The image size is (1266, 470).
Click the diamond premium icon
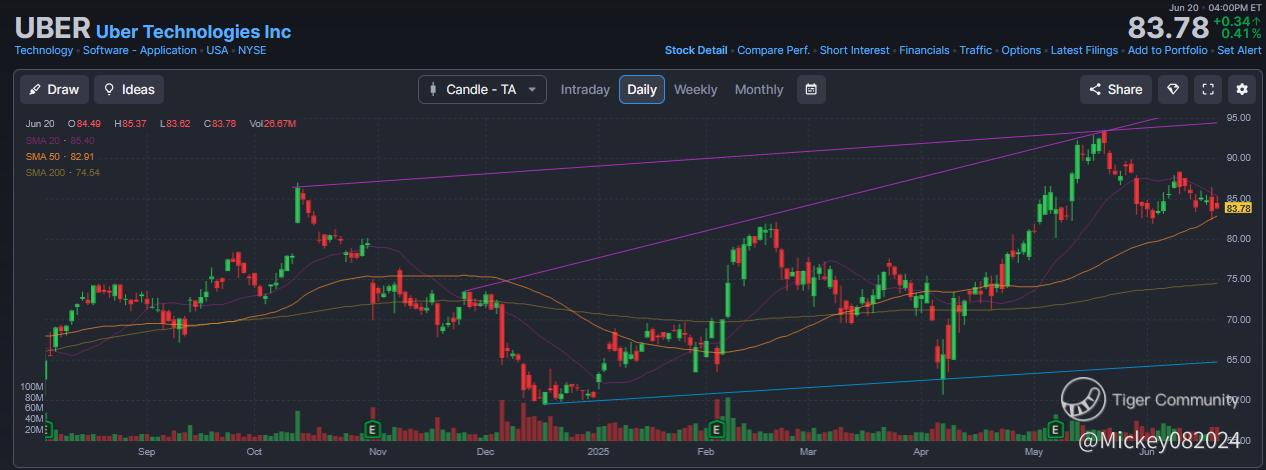1173,89
